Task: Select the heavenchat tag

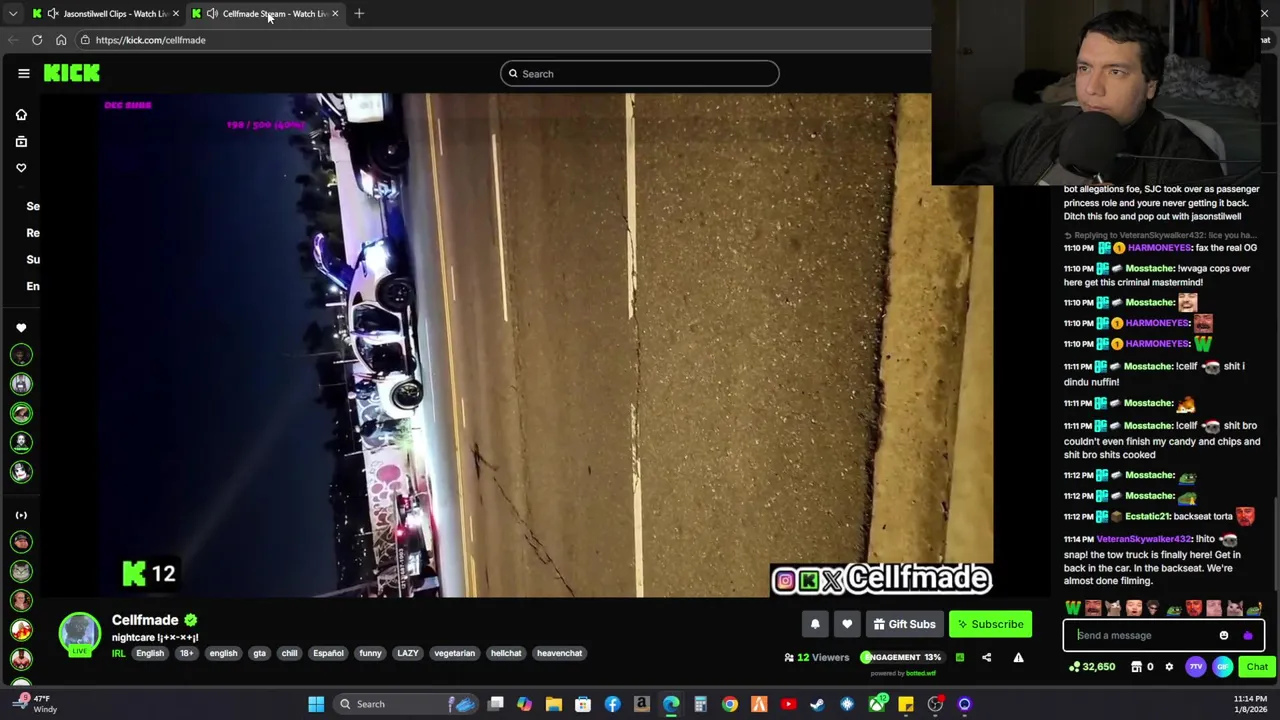Action: coord(559,653)
